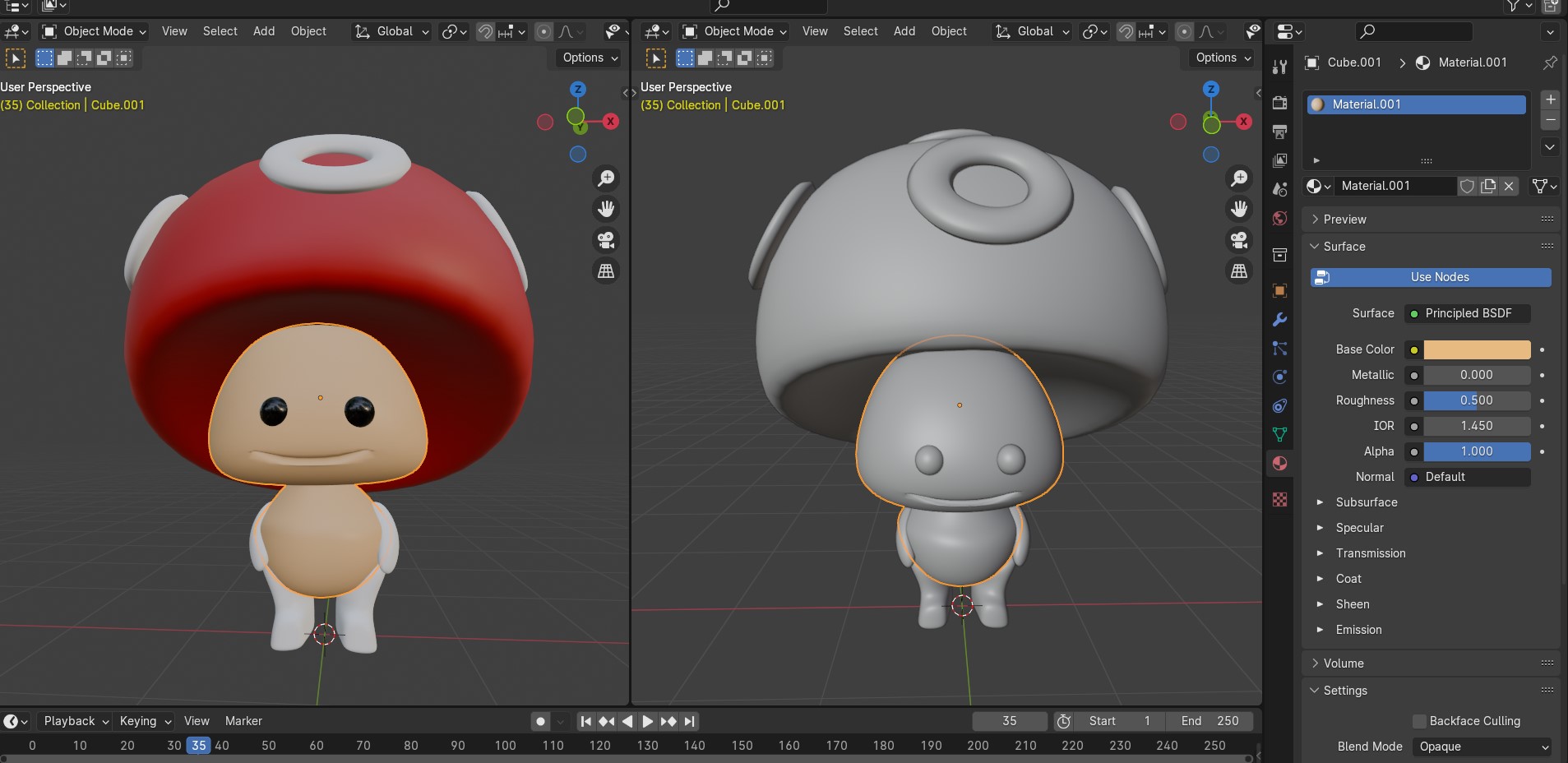Open Object menu in right viewport header
The image size is (1568, 763).
point(949,31)
